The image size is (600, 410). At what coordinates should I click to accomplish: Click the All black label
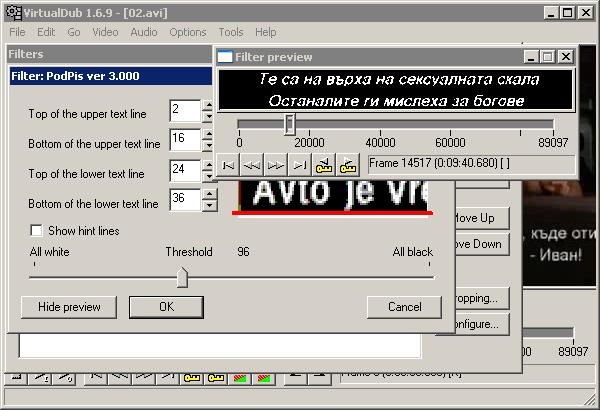412,252
